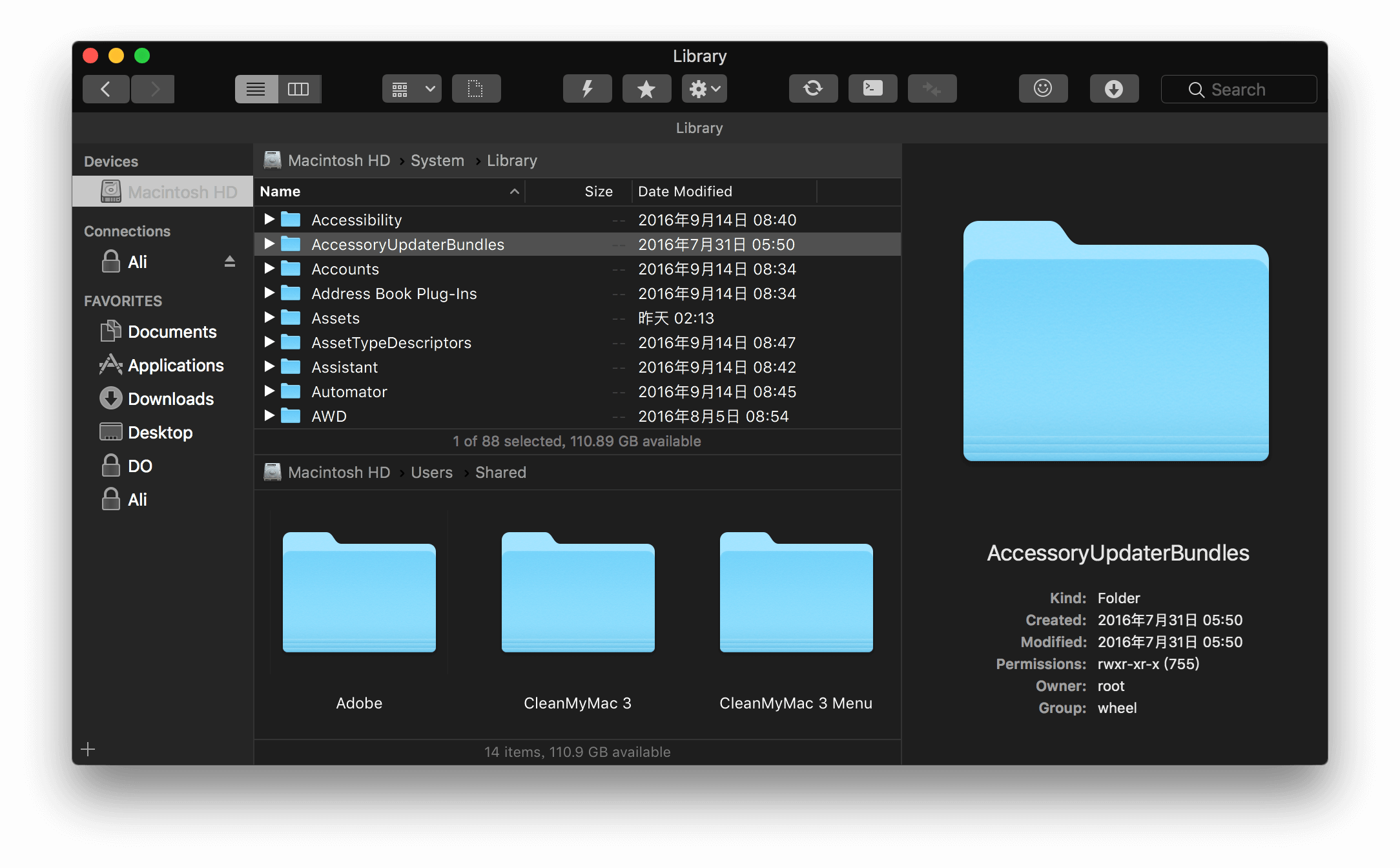The width and height of the screenshot is (1400, 868).
Task: Eject the Ali connection
Action: pyautogui.click(x=229, y=262)
